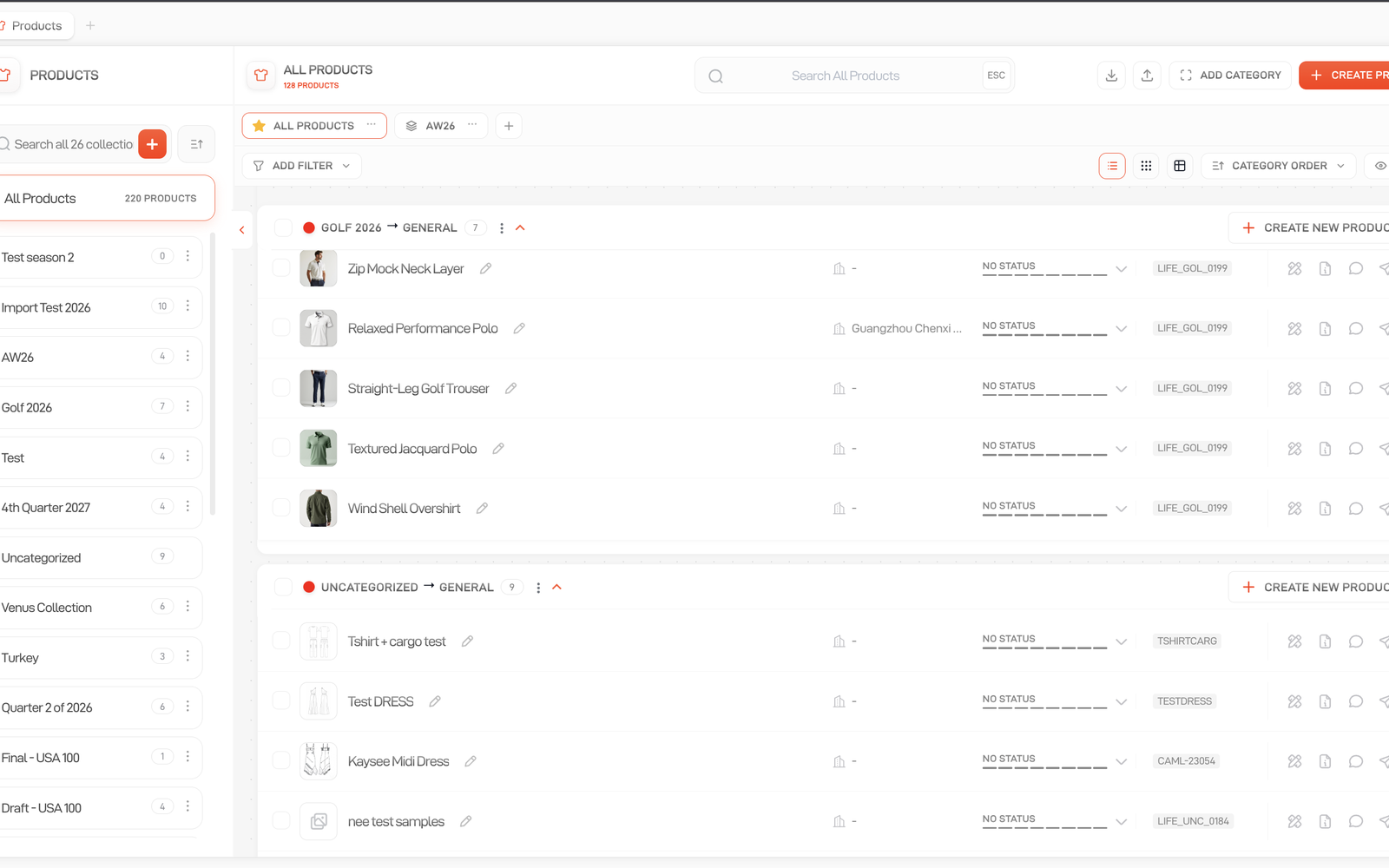Image resolution: width=1389 pixels, height=868 pixels.
Task: Edit the Straight-Leg Golf Trouser name
Action: point(511,389)
